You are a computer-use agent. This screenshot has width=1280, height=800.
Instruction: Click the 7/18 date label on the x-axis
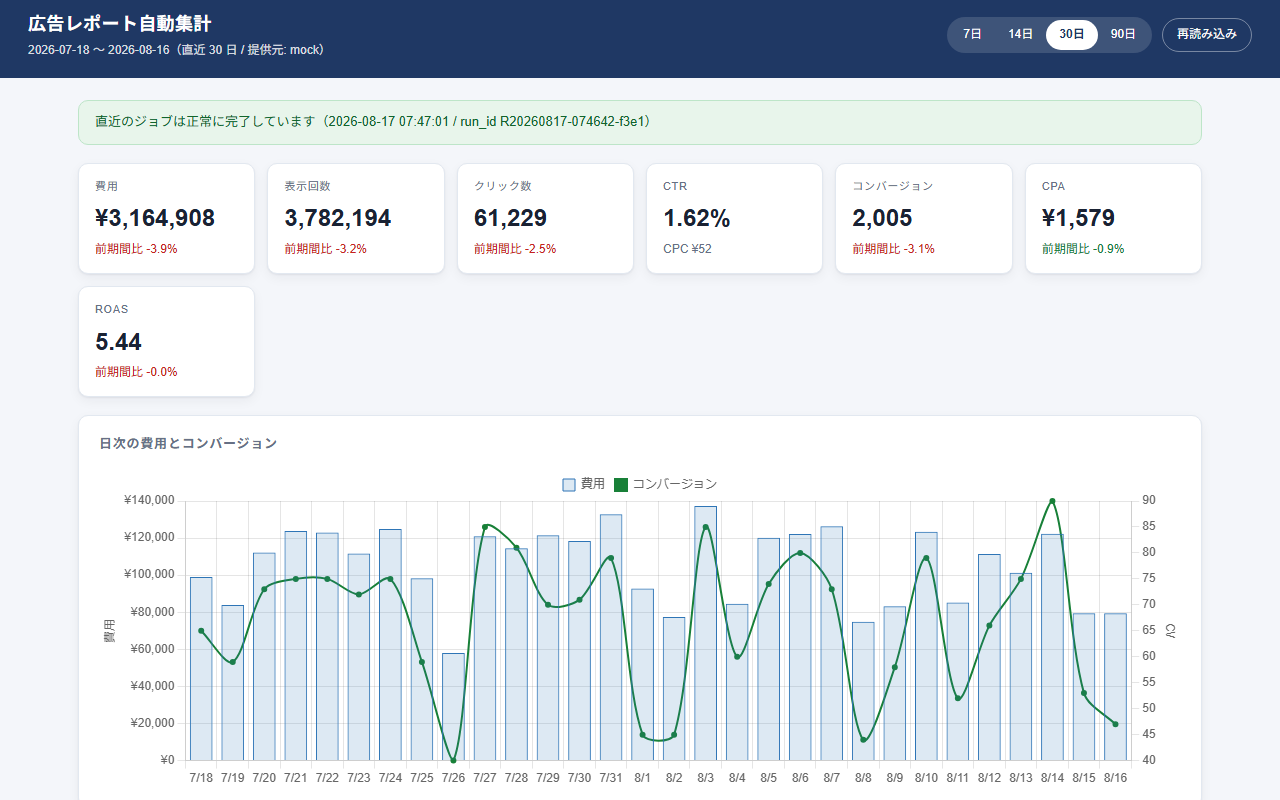[x=201, y=777]
